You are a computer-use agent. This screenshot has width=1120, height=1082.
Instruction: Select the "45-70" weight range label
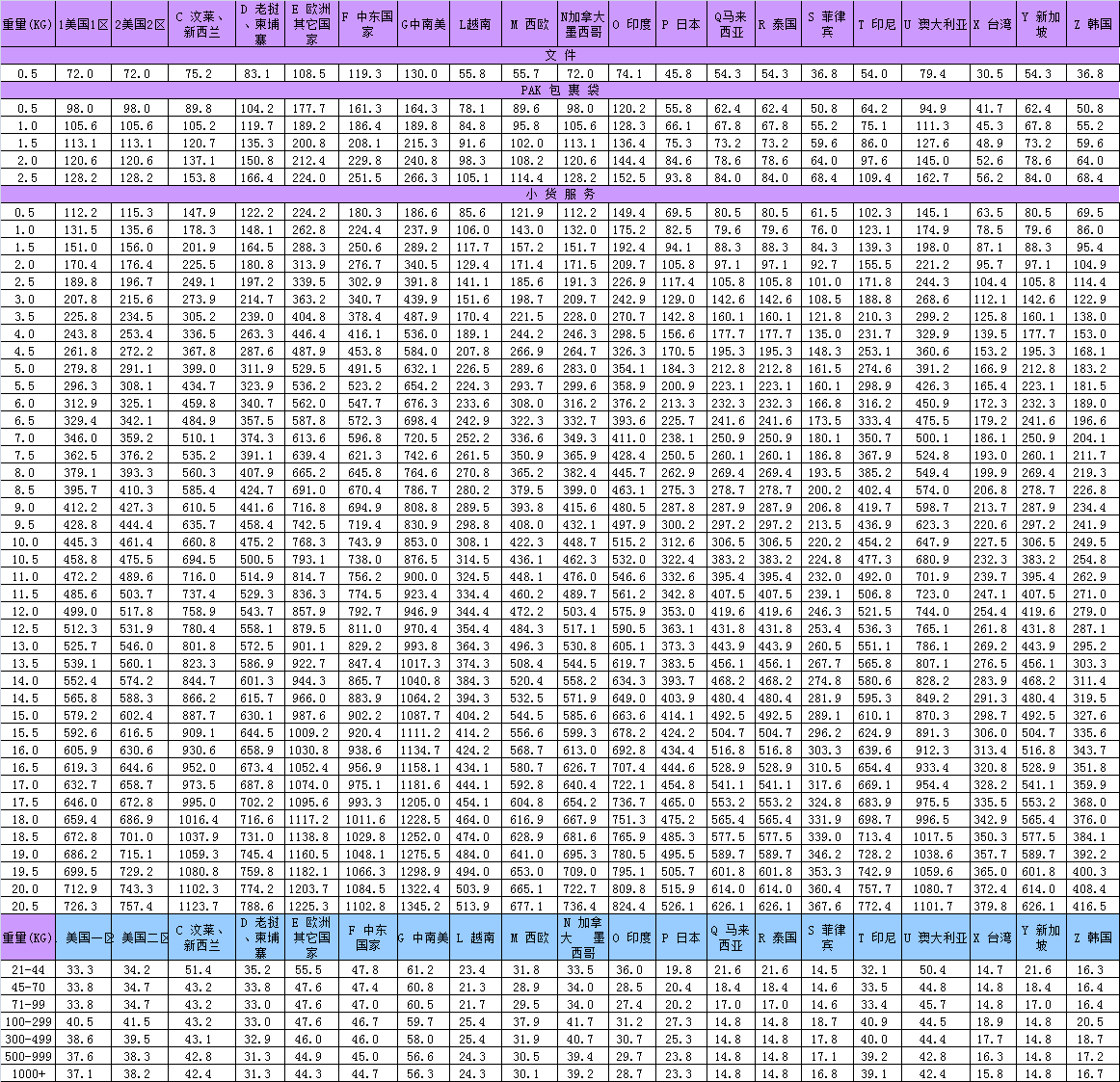[x=28, y=987]
